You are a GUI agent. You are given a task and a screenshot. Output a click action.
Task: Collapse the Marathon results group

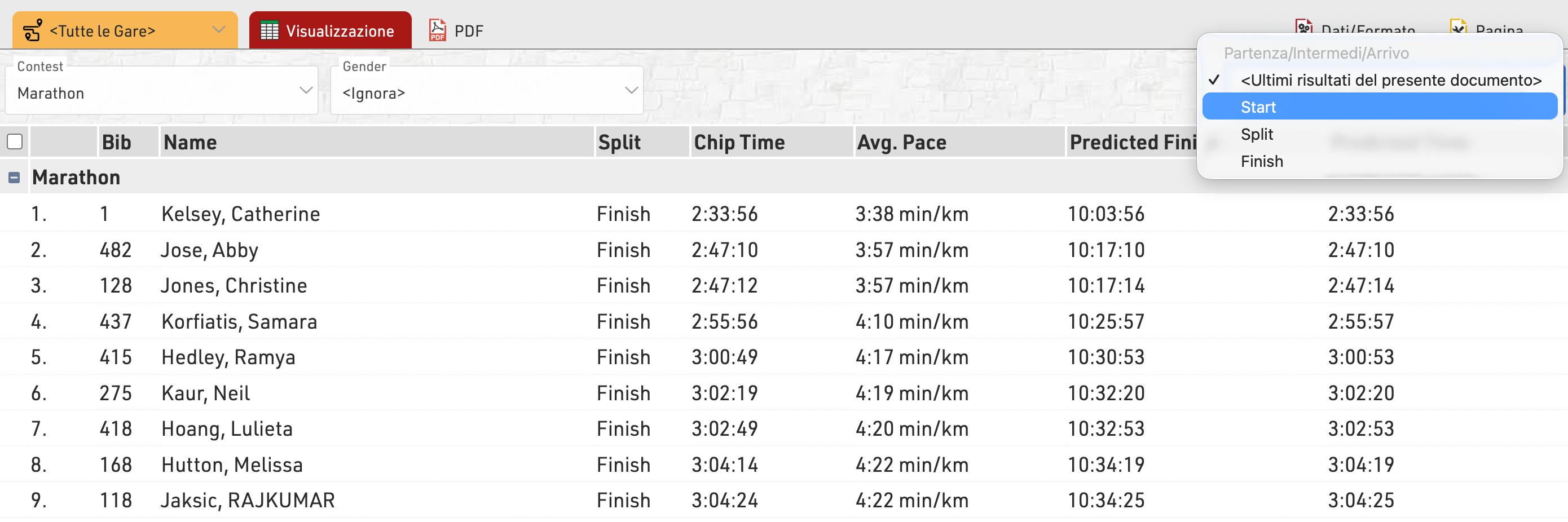pos(14,178)
